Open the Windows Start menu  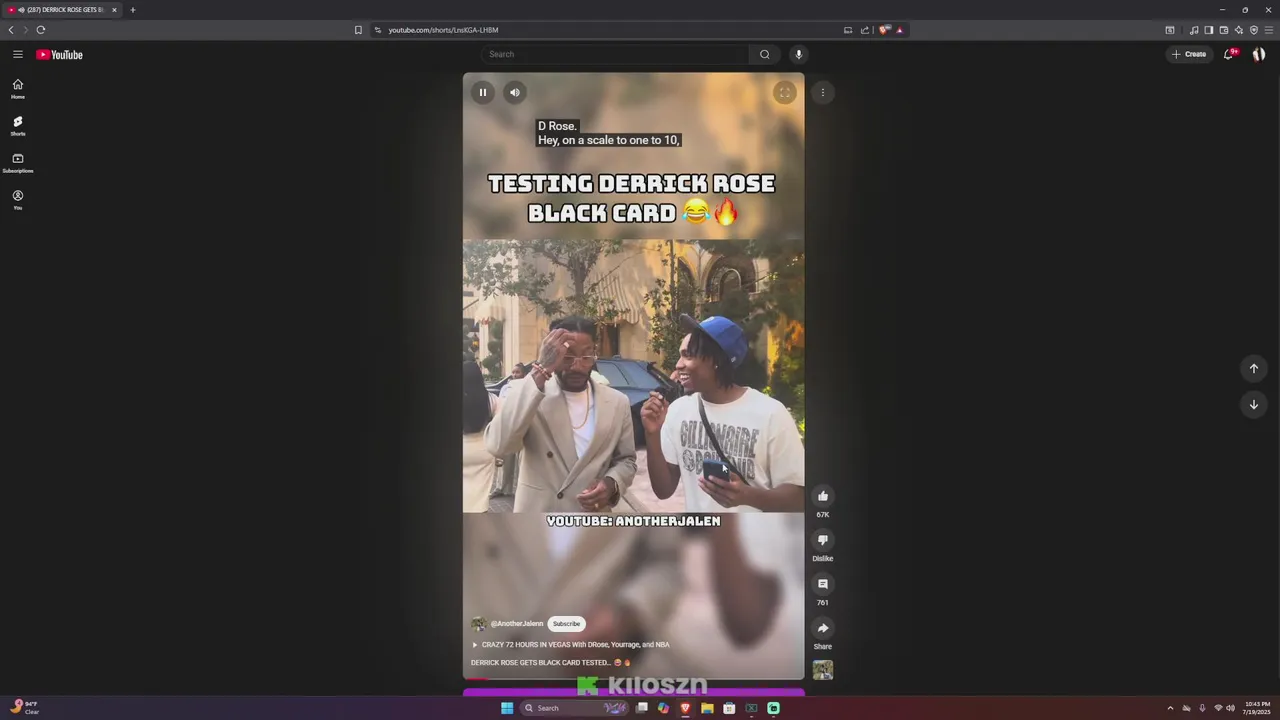[x=507, y=708]
